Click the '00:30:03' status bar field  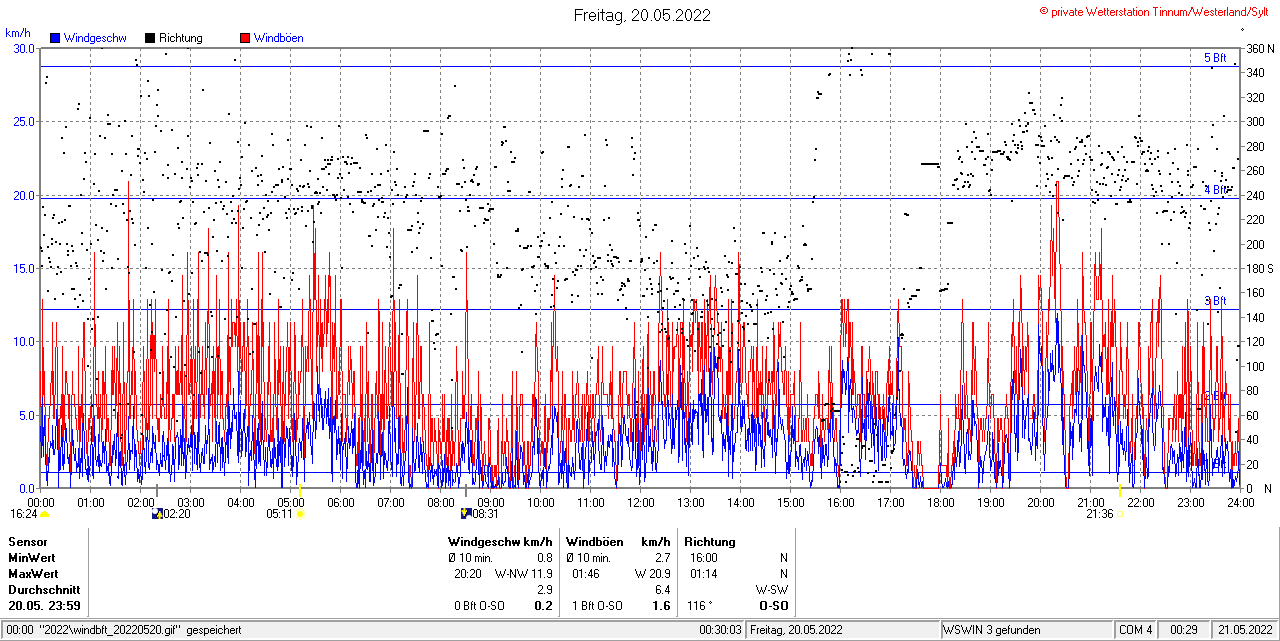(720, 630)
